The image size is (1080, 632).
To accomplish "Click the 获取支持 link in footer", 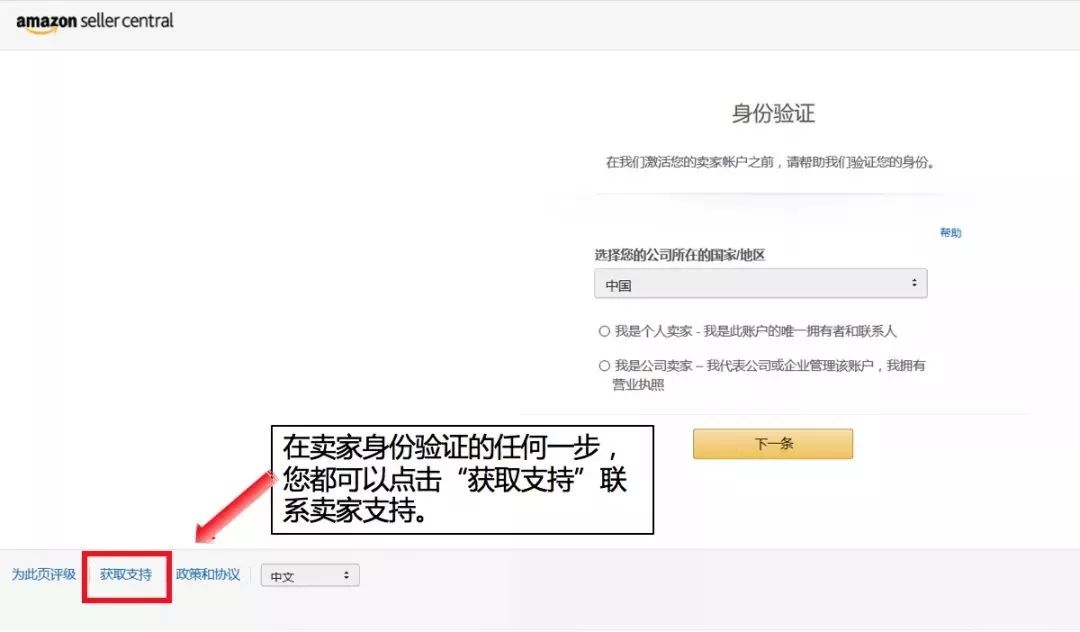I will coord(126,574).
